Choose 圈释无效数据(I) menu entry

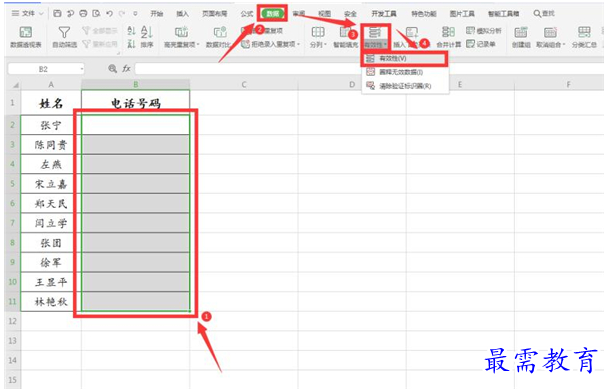coord(404,72)
